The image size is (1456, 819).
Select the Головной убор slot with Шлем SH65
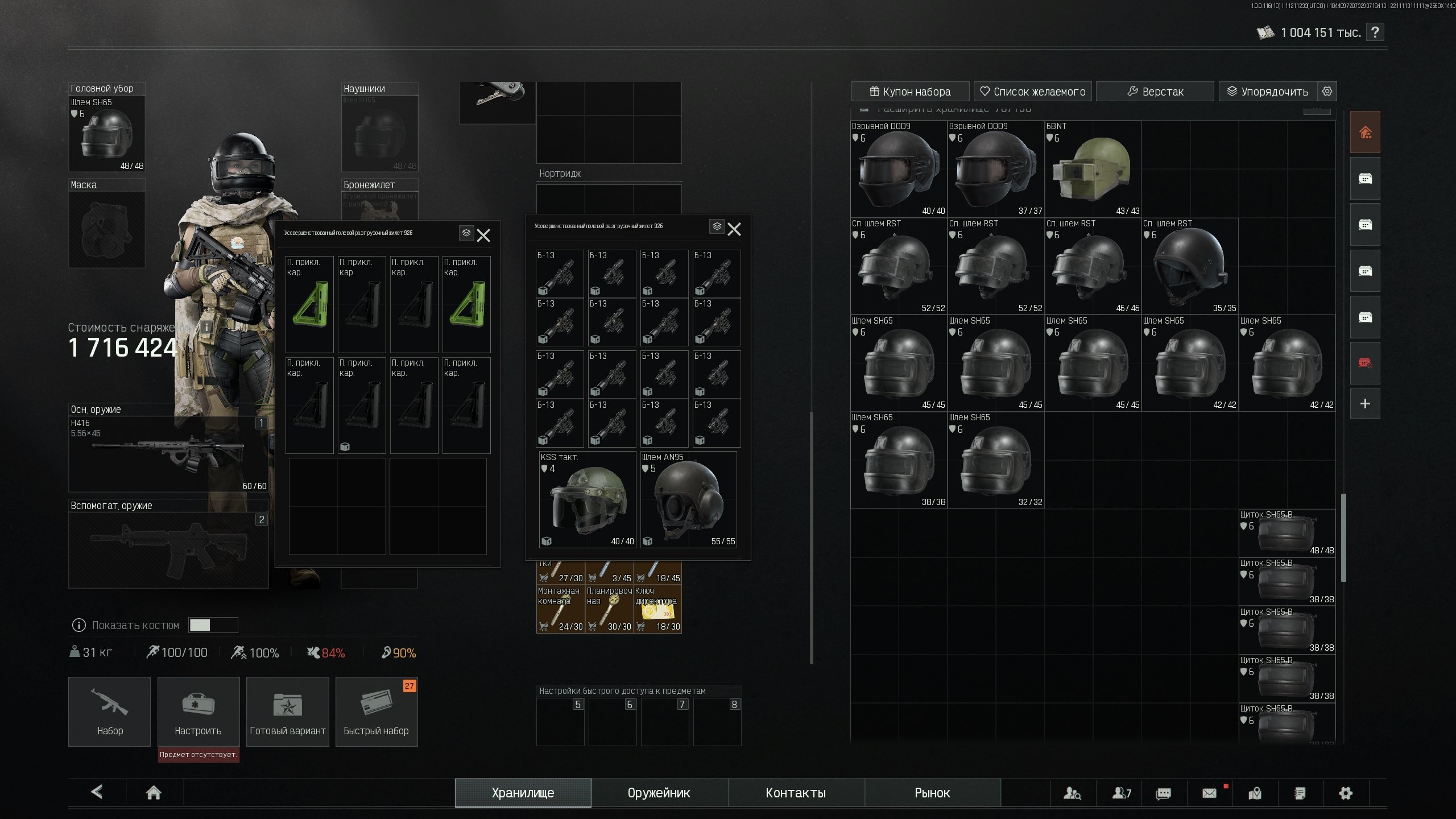click(x=107, y=133)
